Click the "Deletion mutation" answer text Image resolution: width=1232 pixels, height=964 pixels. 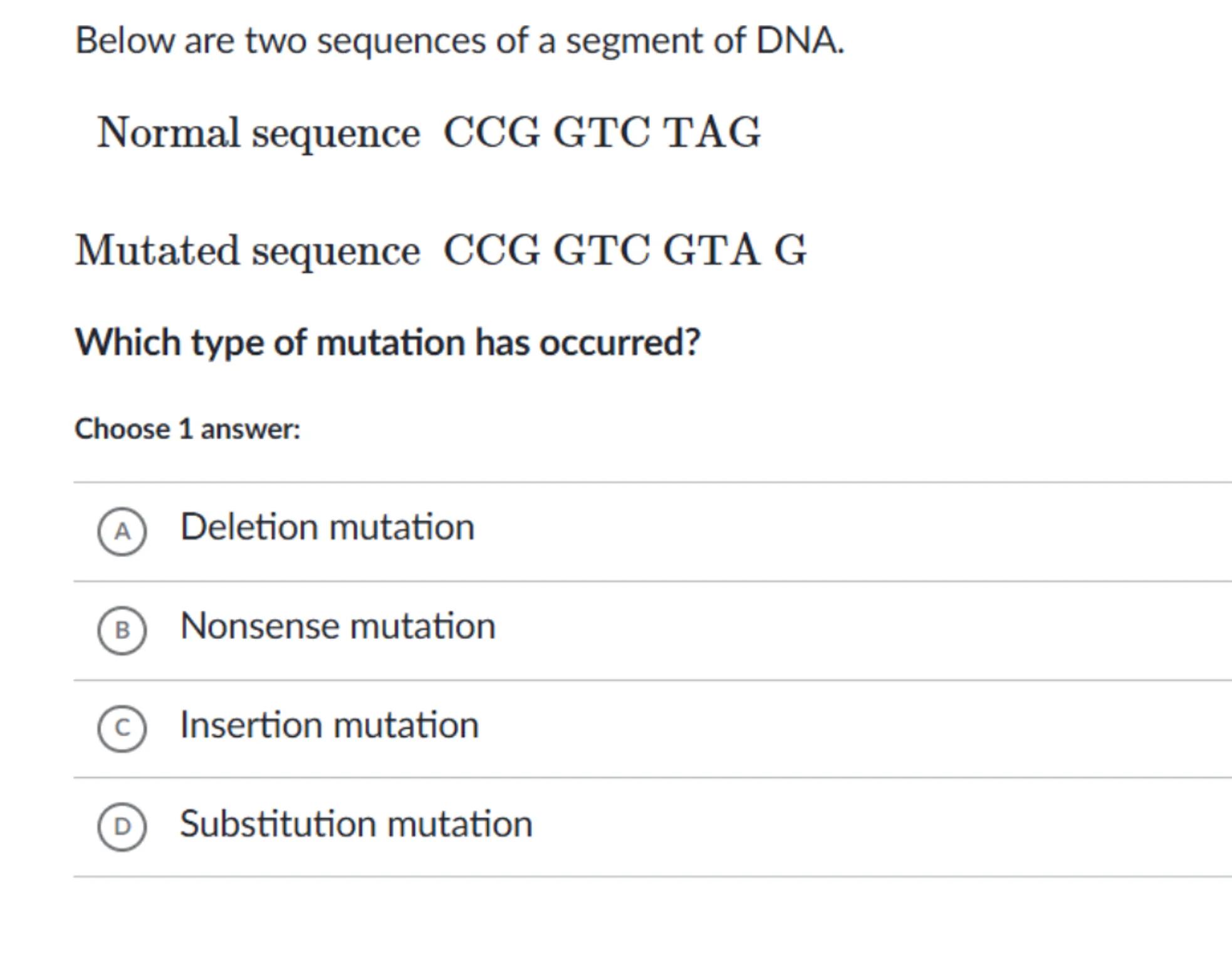pyautogui.click(x=327, y=527)
